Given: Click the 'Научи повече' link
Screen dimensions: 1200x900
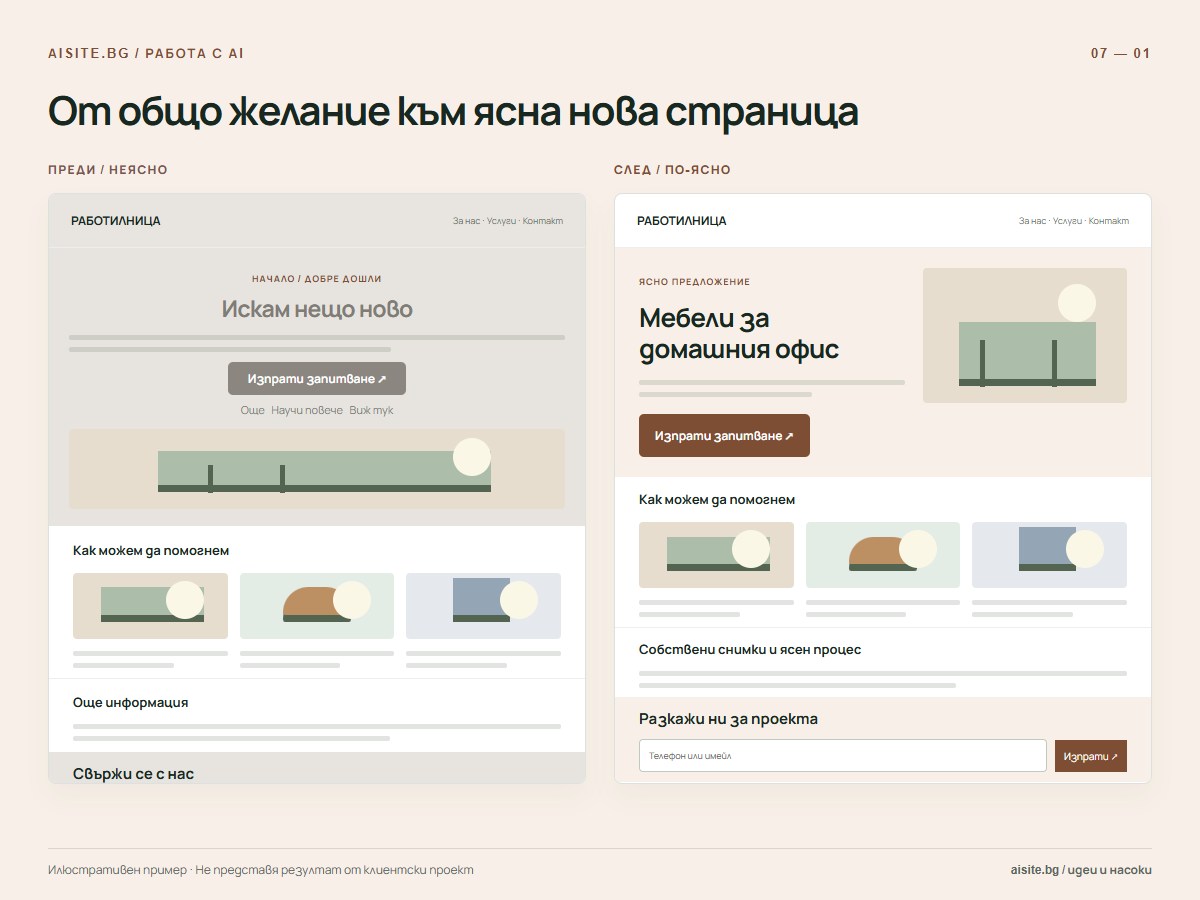Looking at the screenshot, I should (x=307, y=411).
